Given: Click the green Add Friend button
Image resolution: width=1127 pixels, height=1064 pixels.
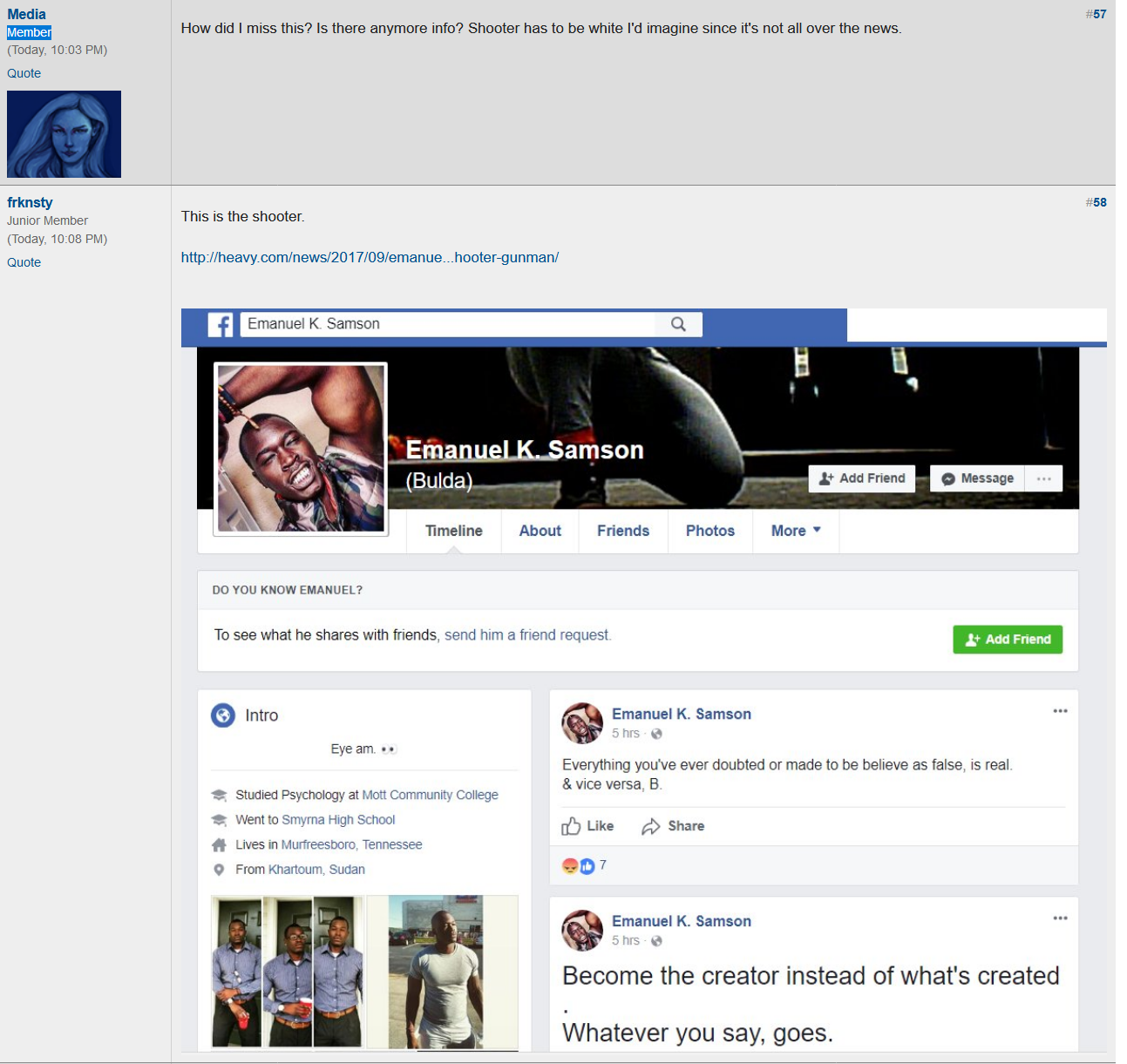Looking at the screenshot, I should 1008,640.
